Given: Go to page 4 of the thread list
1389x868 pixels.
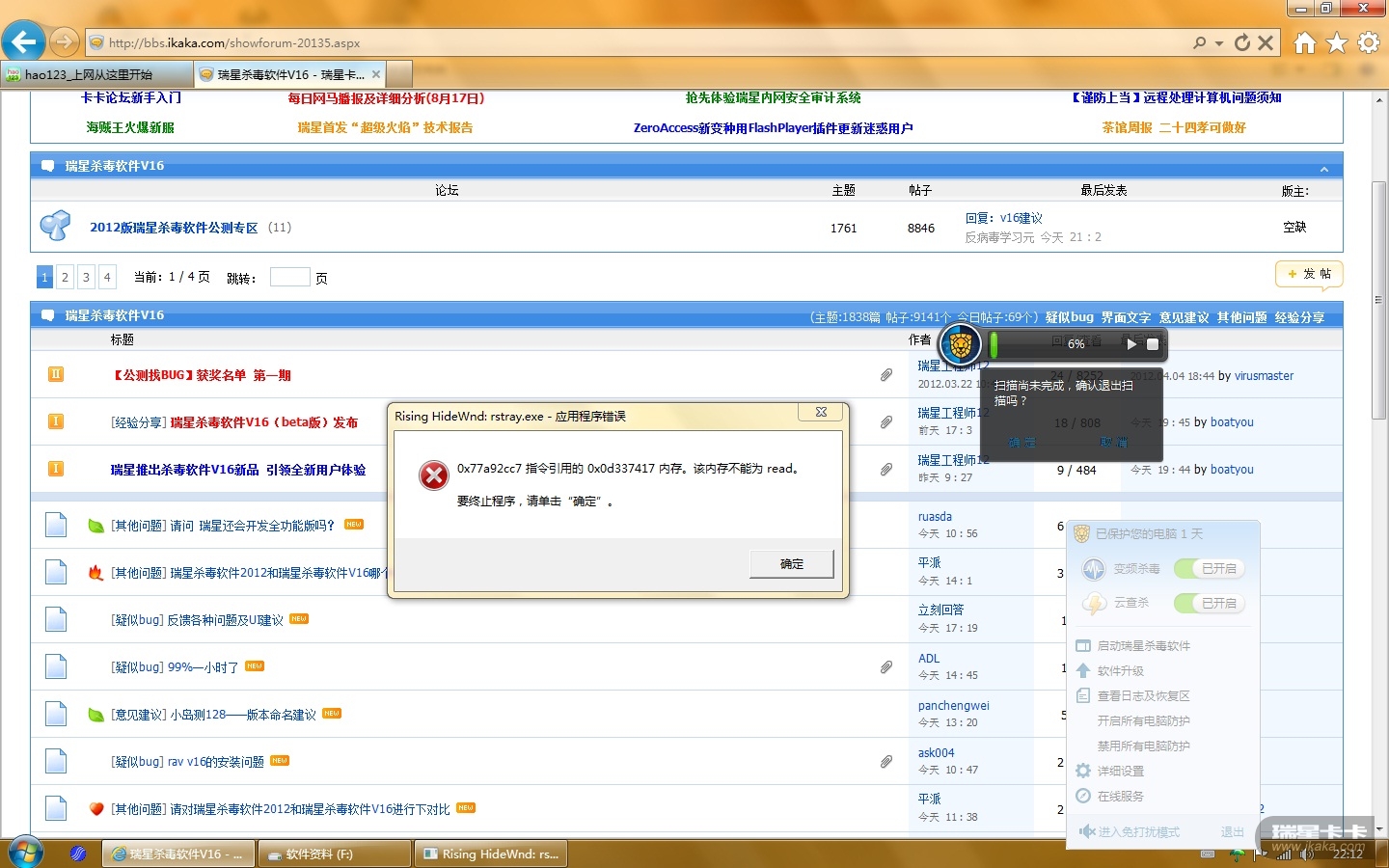Looking at the screenshot, I should pos(107,277).
